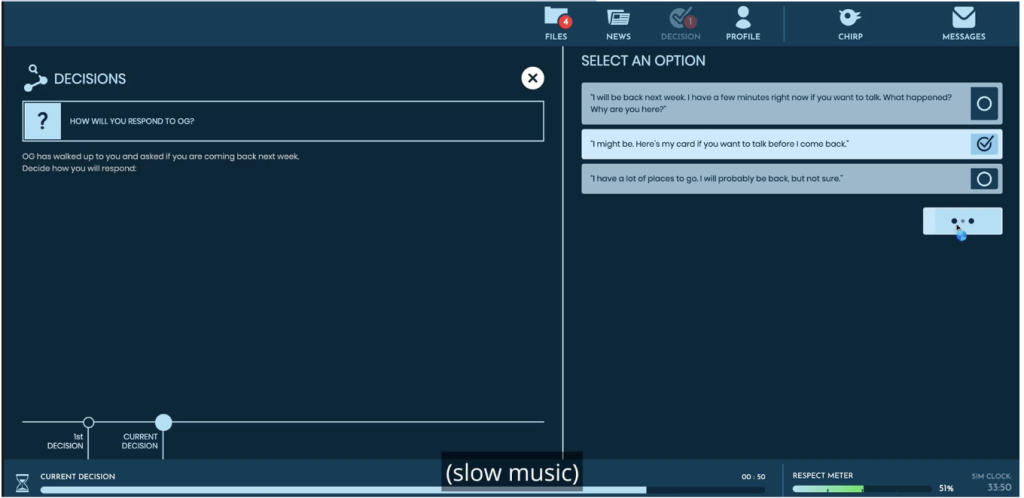
Task: Open the Files folder icon
Action: pyautogui.click(x=556, y=18)
